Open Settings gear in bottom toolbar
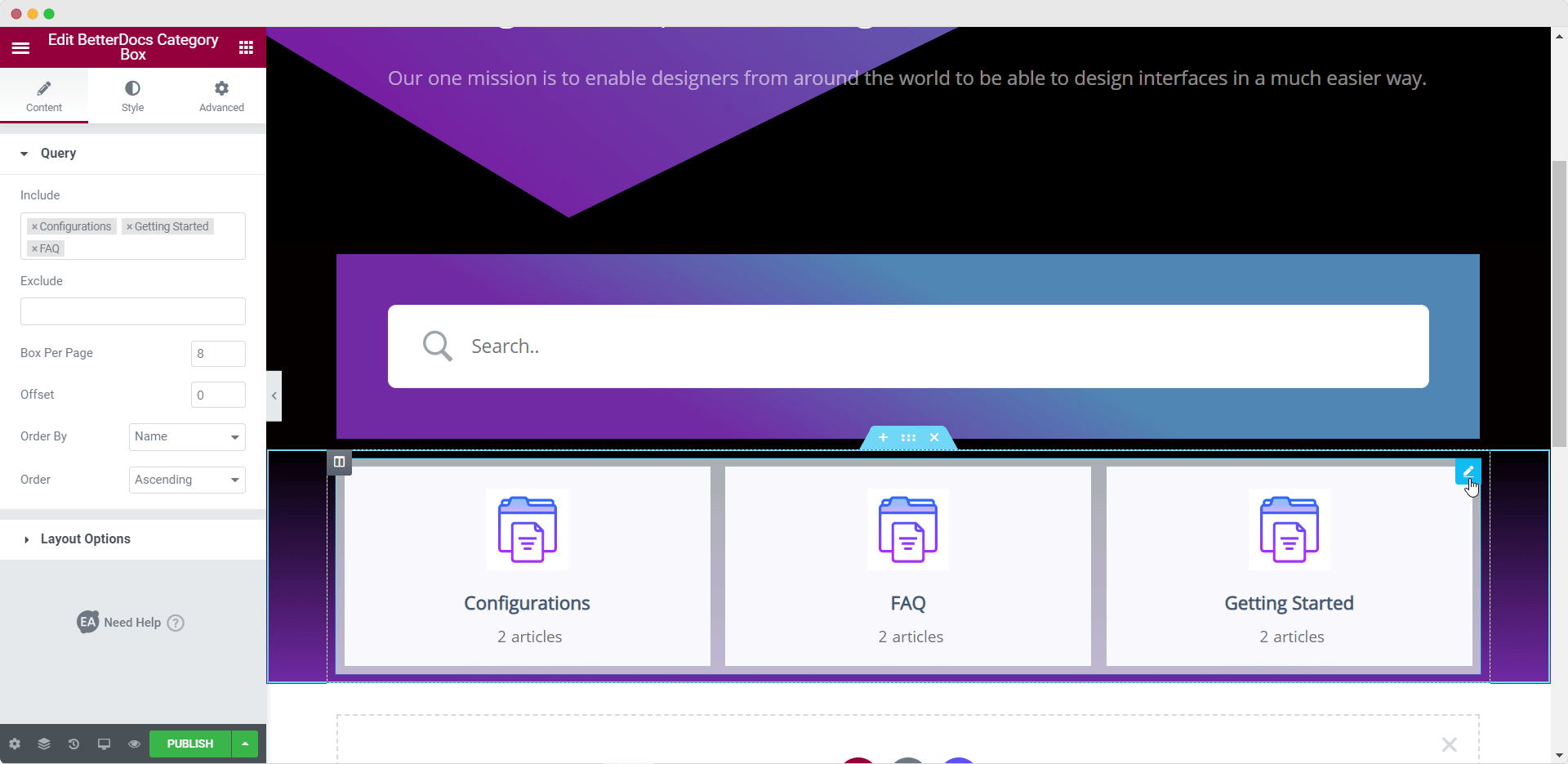1568x764 pixels. 15,744
